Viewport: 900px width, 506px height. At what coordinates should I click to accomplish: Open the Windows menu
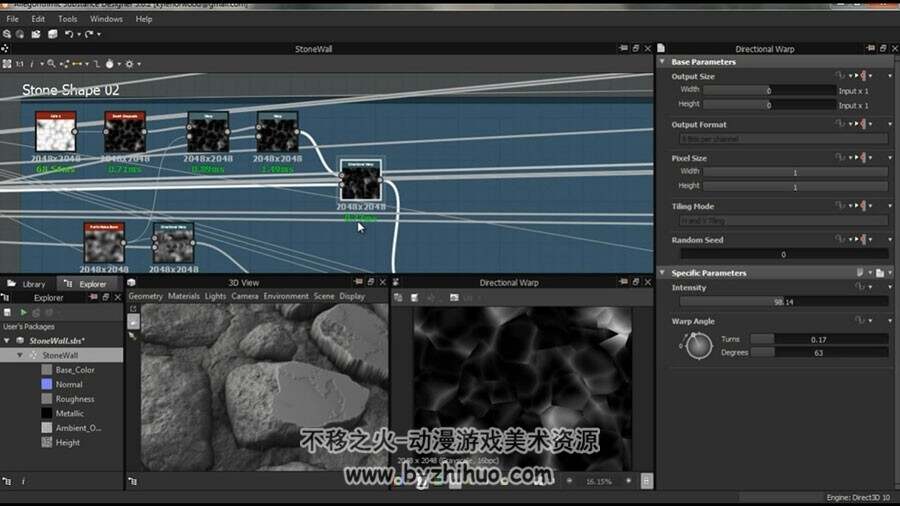tap(106, 19)
